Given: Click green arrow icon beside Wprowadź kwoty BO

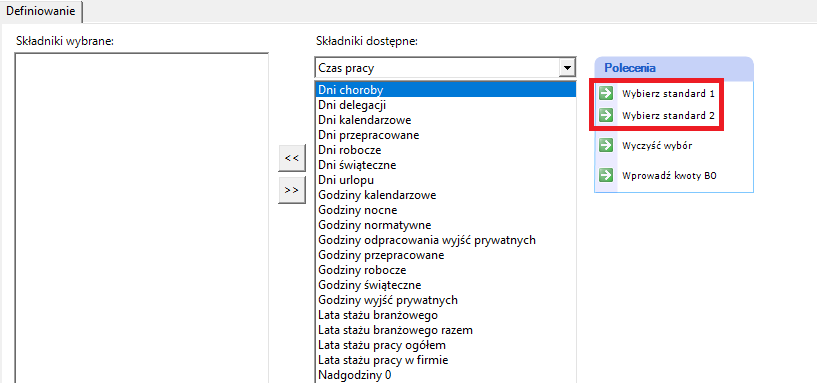Looking at the screenshot, I should click(605, 176).
